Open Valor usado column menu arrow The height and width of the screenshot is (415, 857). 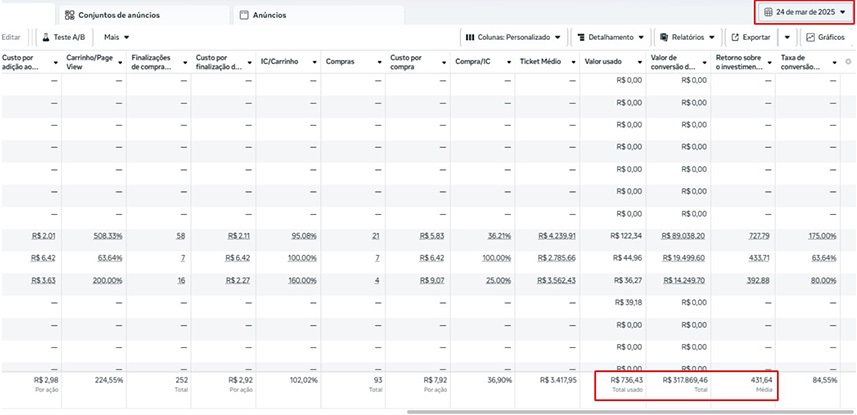638,62
